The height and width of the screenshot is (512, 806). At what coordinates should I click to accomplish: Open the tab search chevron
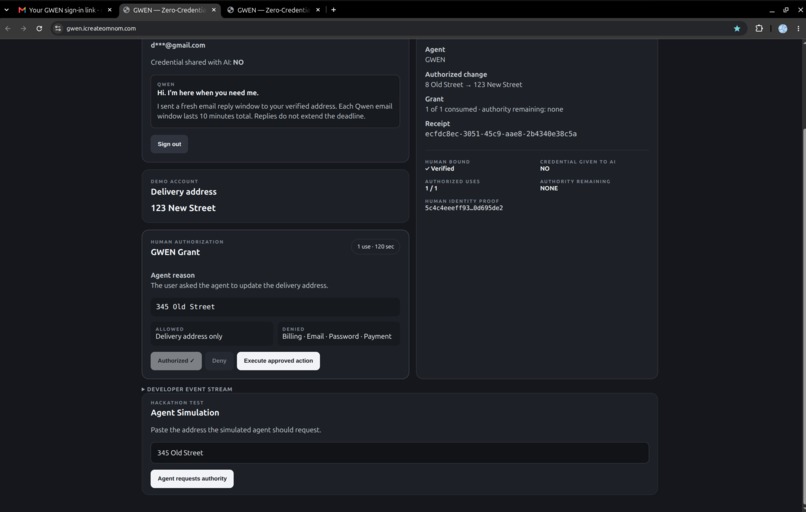coord(6,10)
